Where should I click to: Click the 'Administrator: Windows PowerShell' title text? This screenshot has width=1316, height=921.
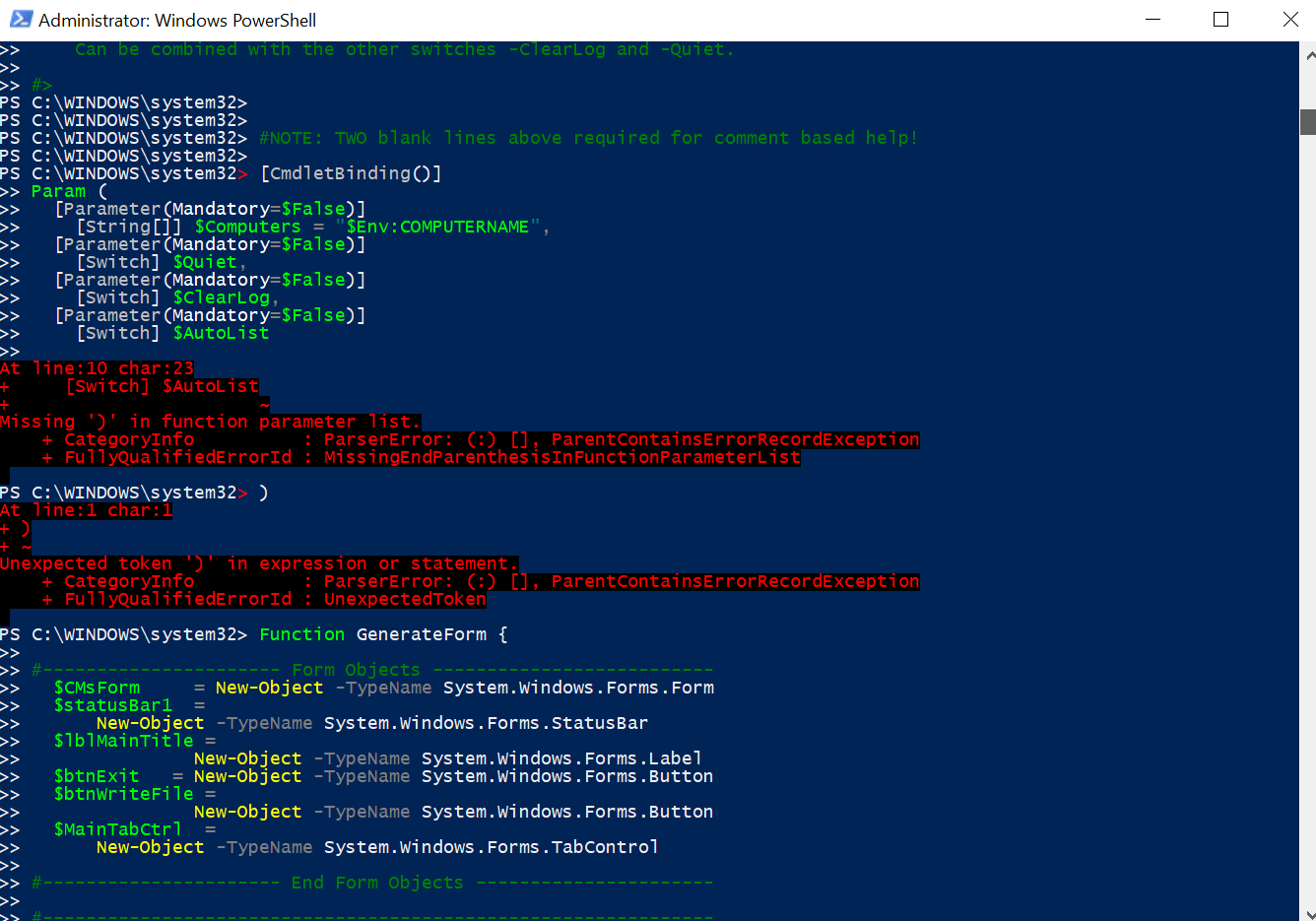point(177,20)
